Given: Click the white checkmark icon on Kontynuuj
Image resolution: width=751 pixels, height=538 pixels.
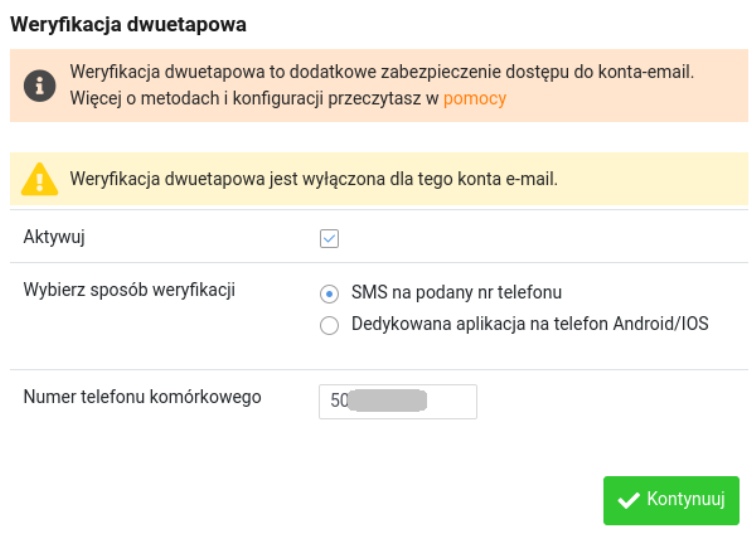Looking at the screenshot, I should point(629,500).
